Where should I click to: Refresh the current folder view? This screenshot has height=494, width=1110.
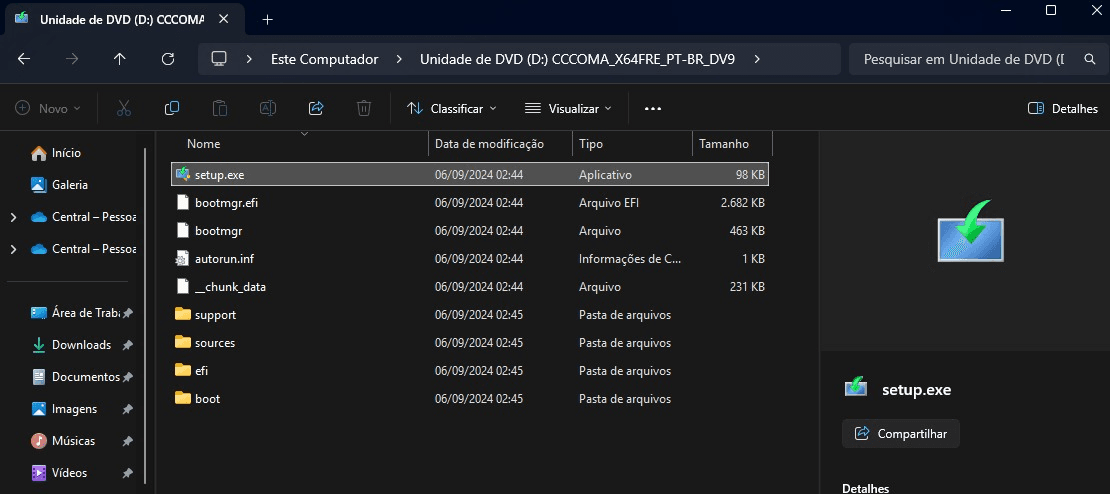click(x=168, y=59)
